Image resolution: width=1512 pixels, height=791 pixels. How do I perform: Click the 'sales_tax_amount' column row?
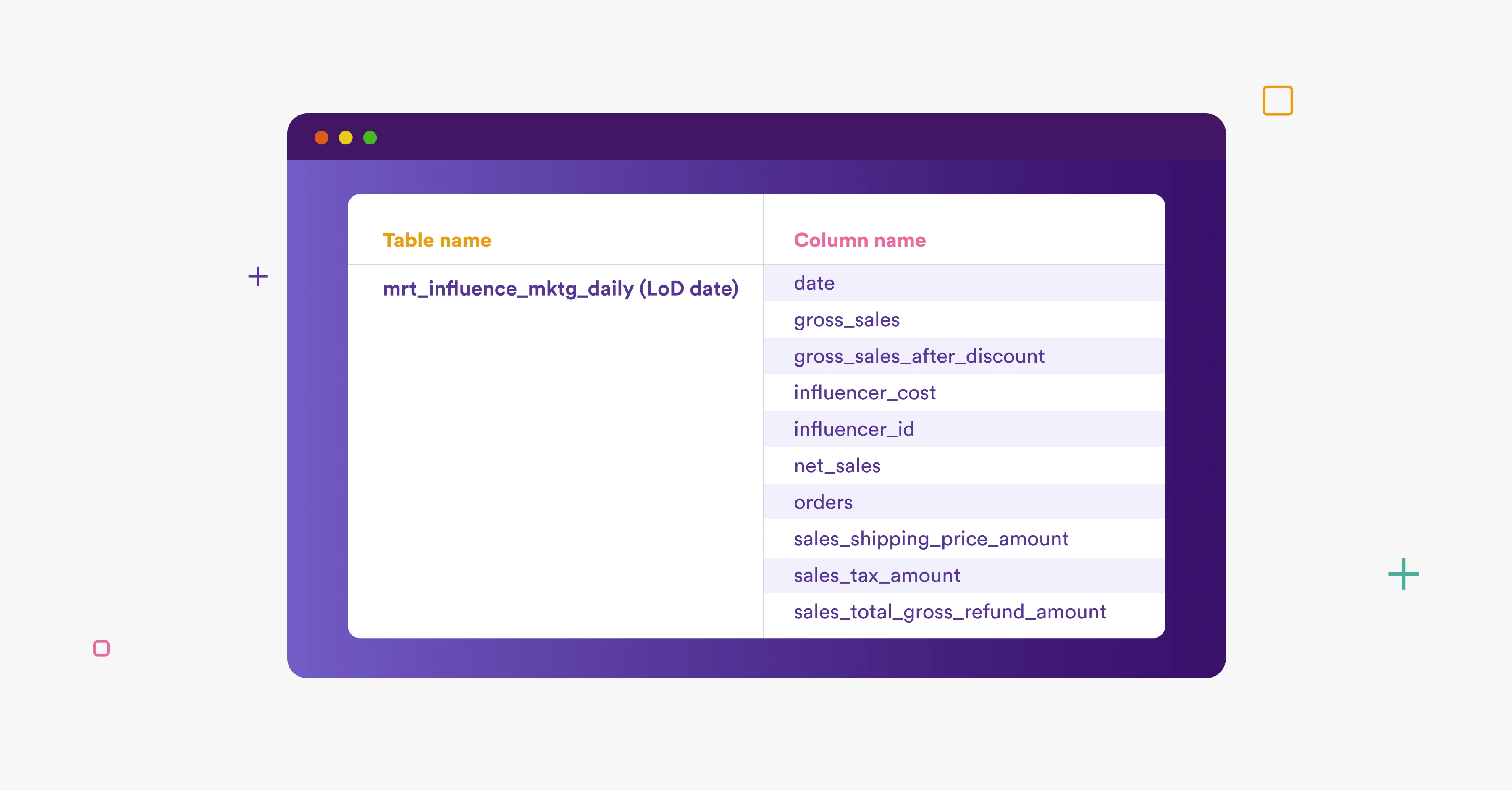click(964, 575)
